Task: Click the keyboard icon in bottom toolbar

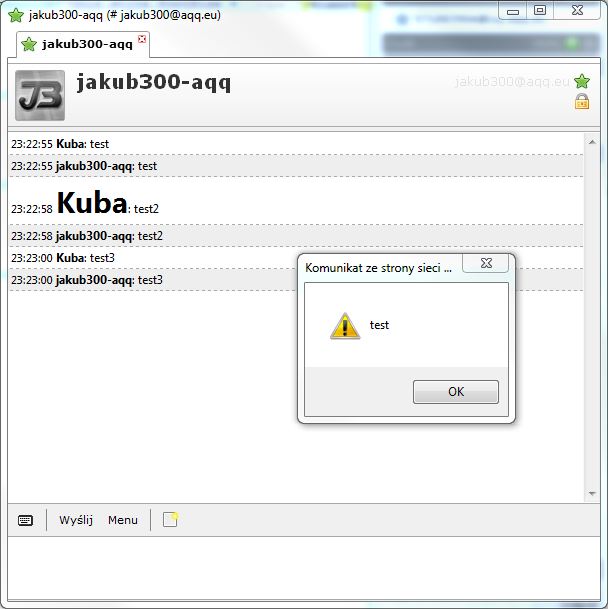Action: (26, 520)
